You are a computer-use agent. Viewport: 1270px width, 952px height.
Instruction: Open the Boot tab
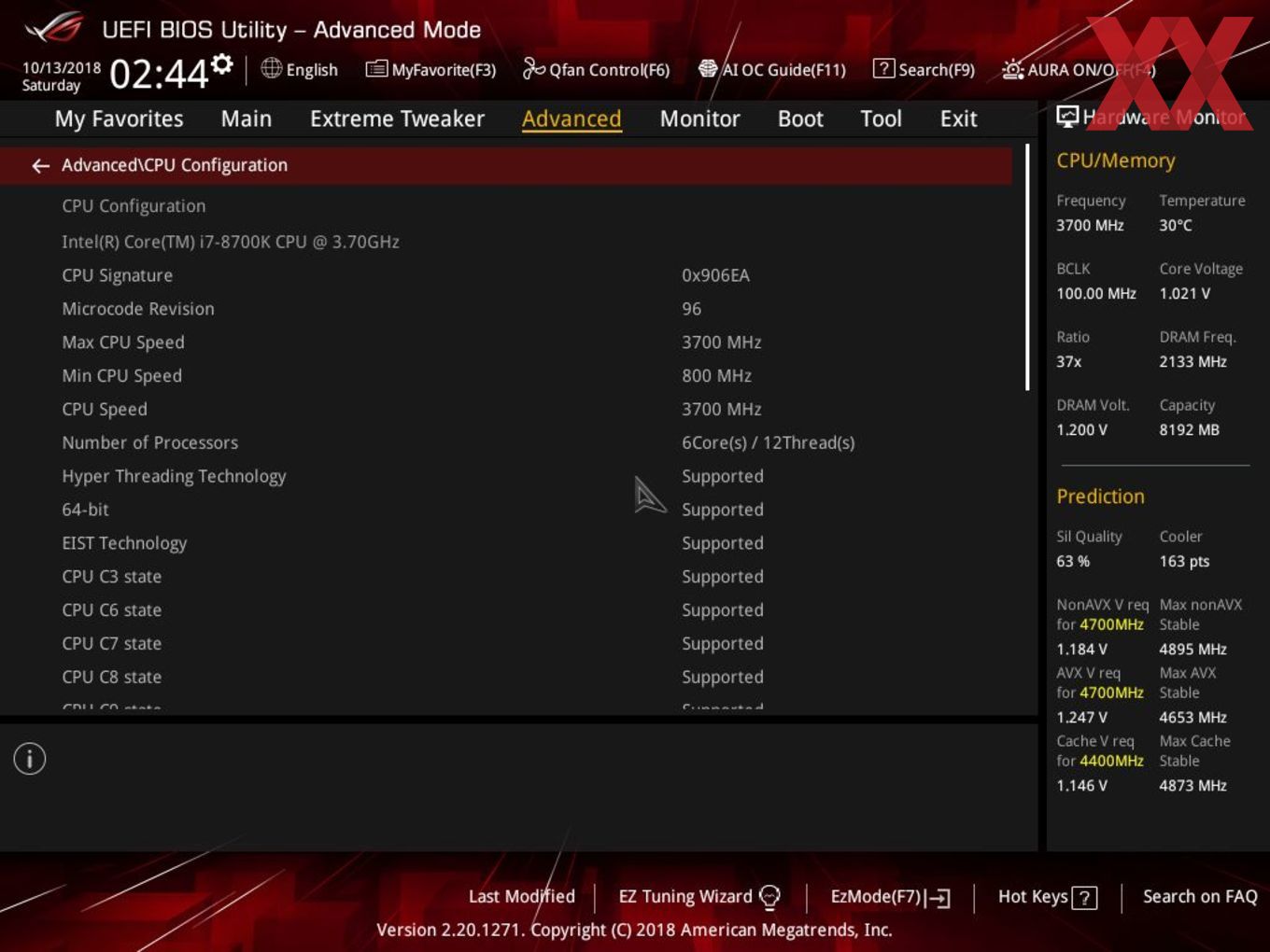pyautogui.click(x=800, y=119)
